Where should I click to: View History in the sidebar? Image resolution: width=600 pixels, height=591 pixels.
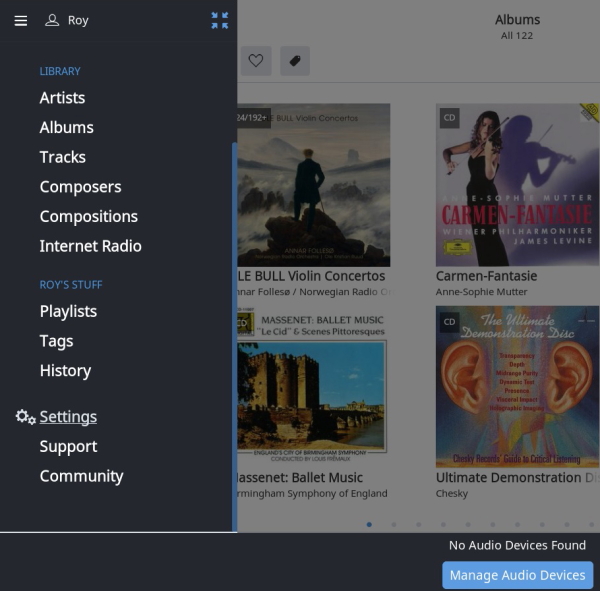tap(65, 371)
